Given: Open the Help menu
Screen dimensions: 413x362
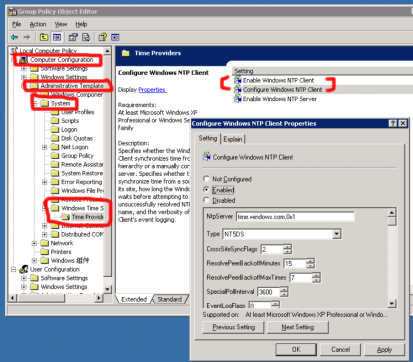Looking at the screenshot, I should 81,24.
